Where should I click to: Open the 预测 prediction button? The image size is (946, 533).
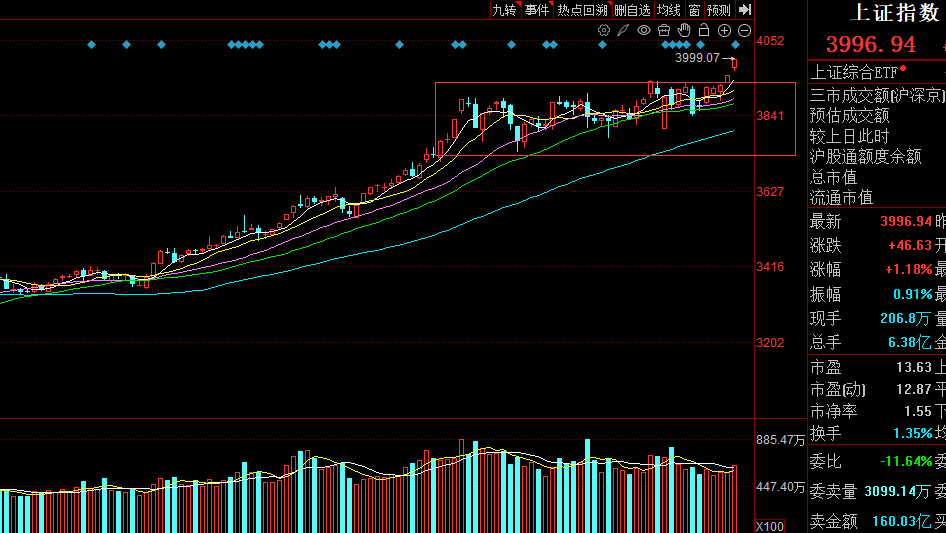tap(719, 10)
